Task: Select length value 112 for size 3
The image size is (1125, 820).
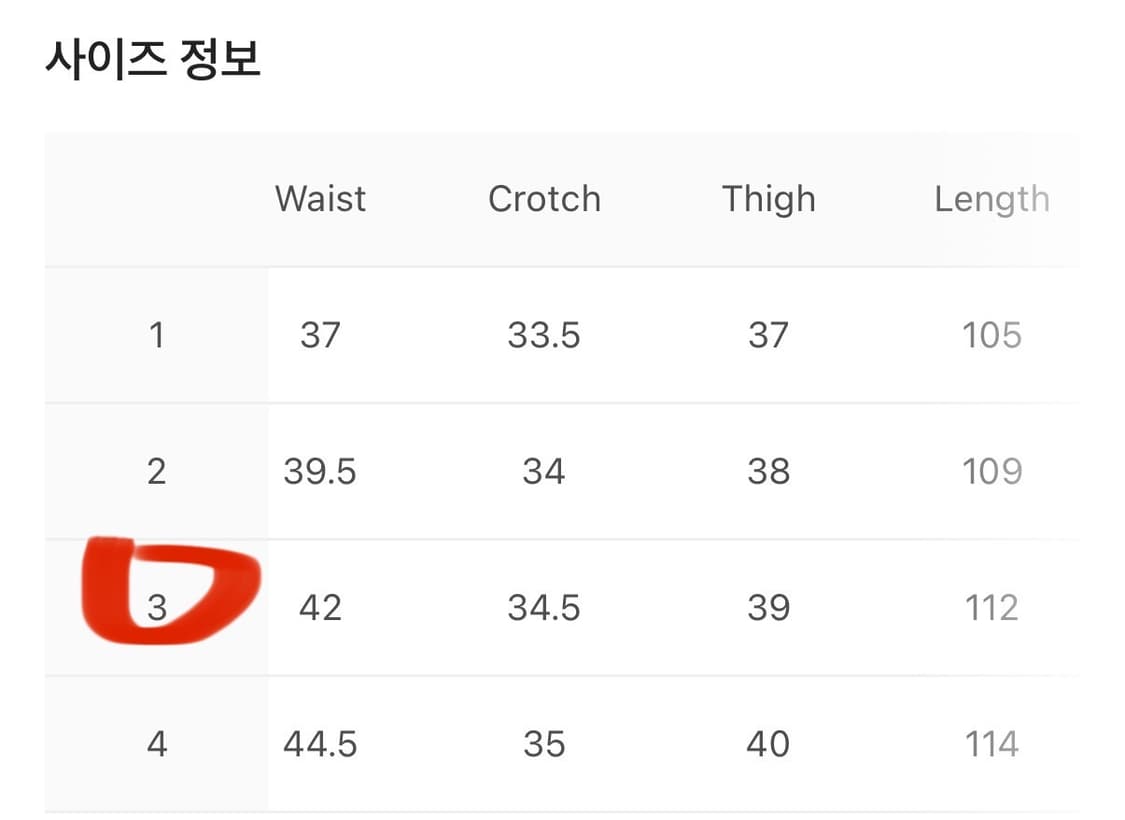Action: [x=991, y=607]
